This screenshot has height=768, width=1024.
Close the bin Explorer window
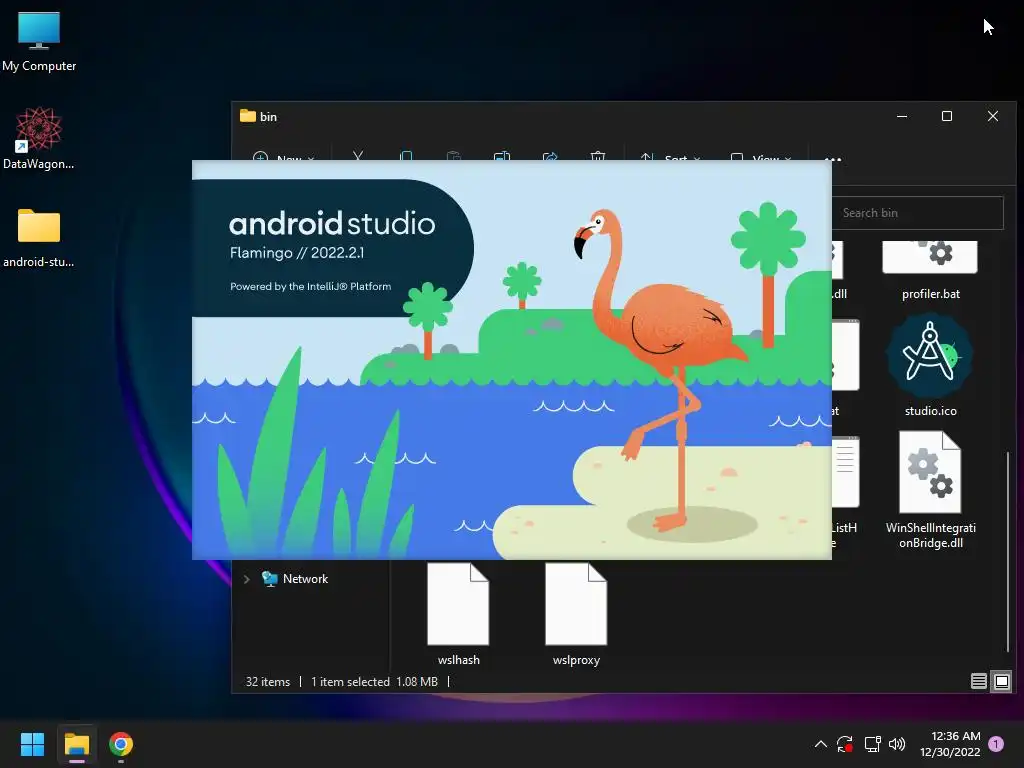click(x=993, y=116)
